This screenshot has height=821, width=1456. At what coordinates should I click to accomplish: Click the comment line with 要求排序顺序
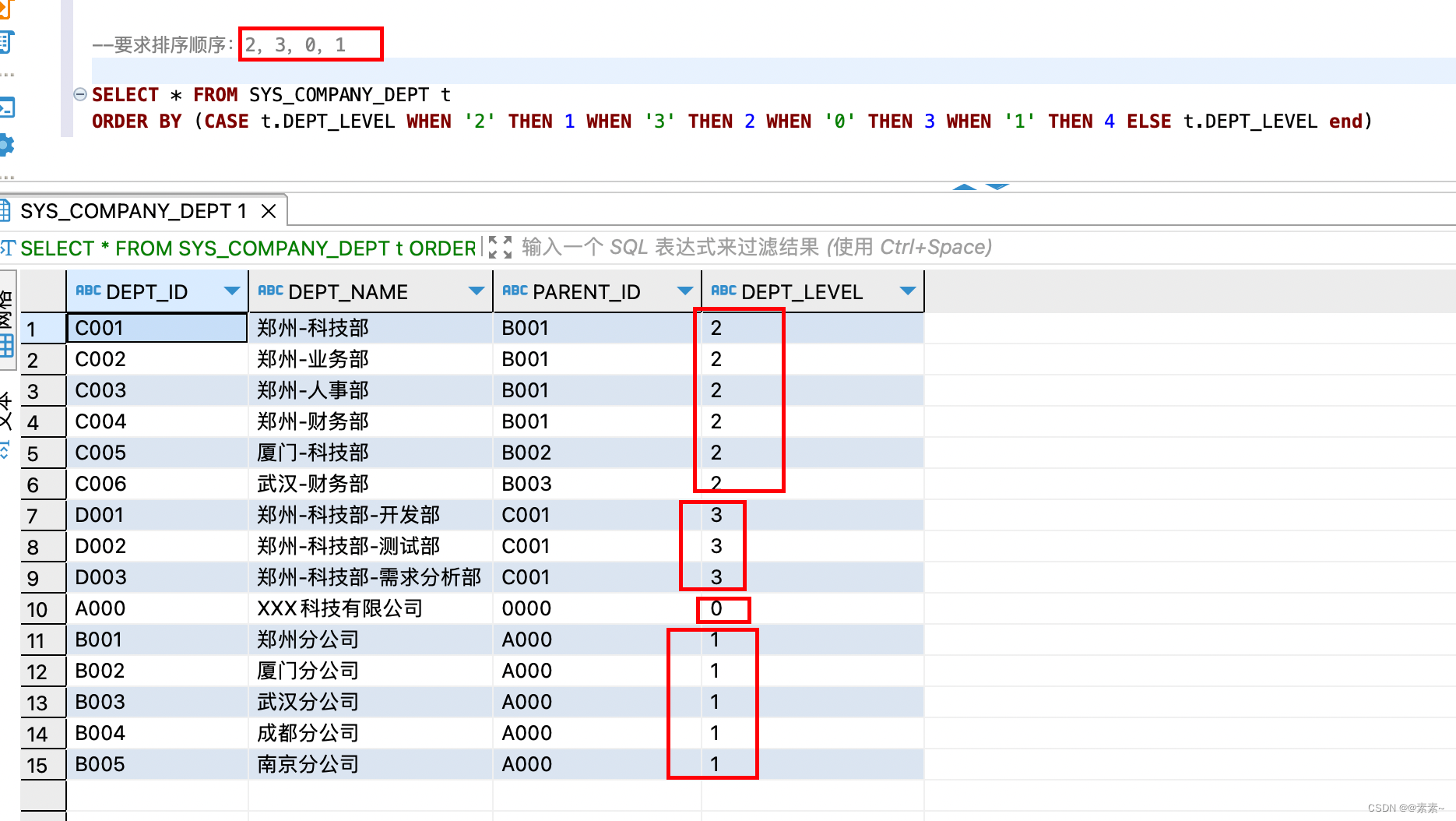coord(219,45)
